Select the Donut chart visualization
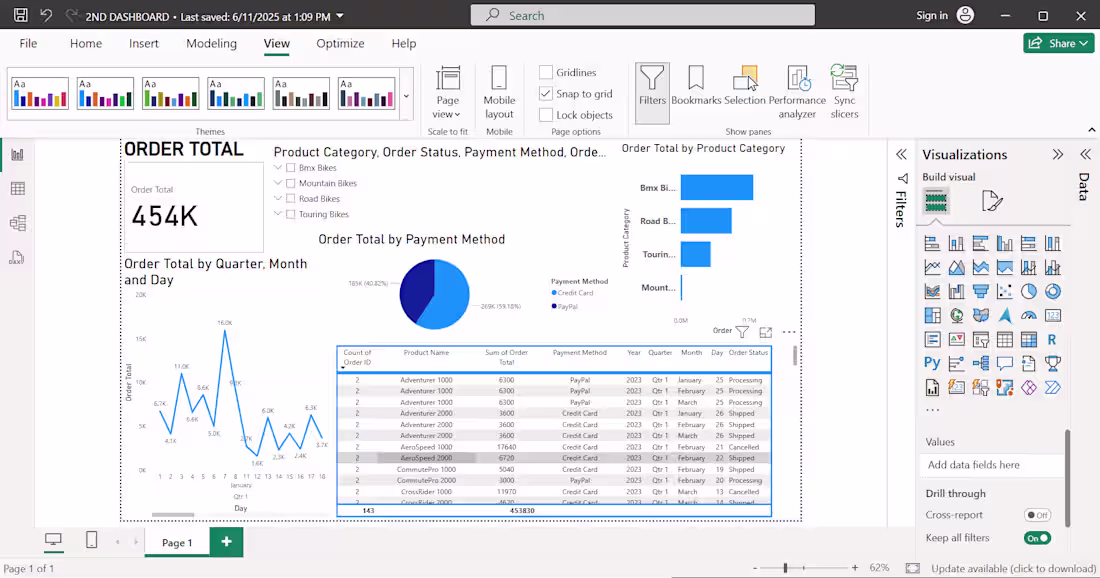The image size is (1100, 578). pyautogui.click(x=1052, y=290)
